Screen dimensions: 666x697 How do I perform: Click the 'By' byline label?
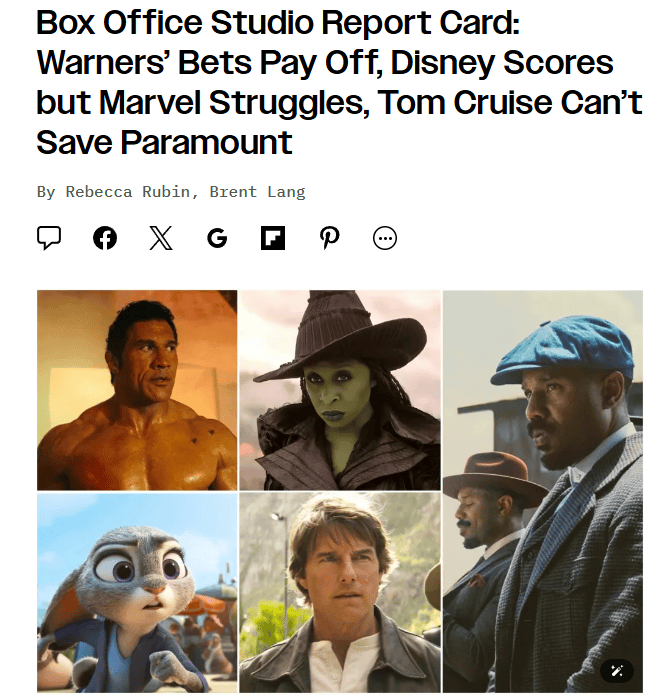[x=46, y=192]
